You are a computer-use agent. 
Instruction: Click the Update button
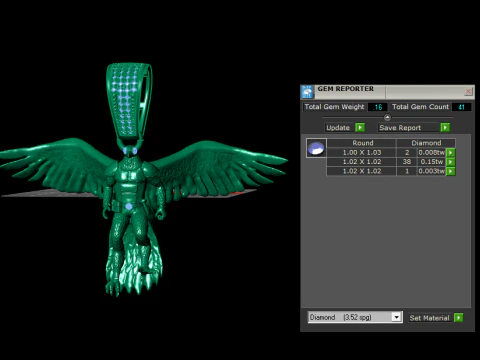340,128
